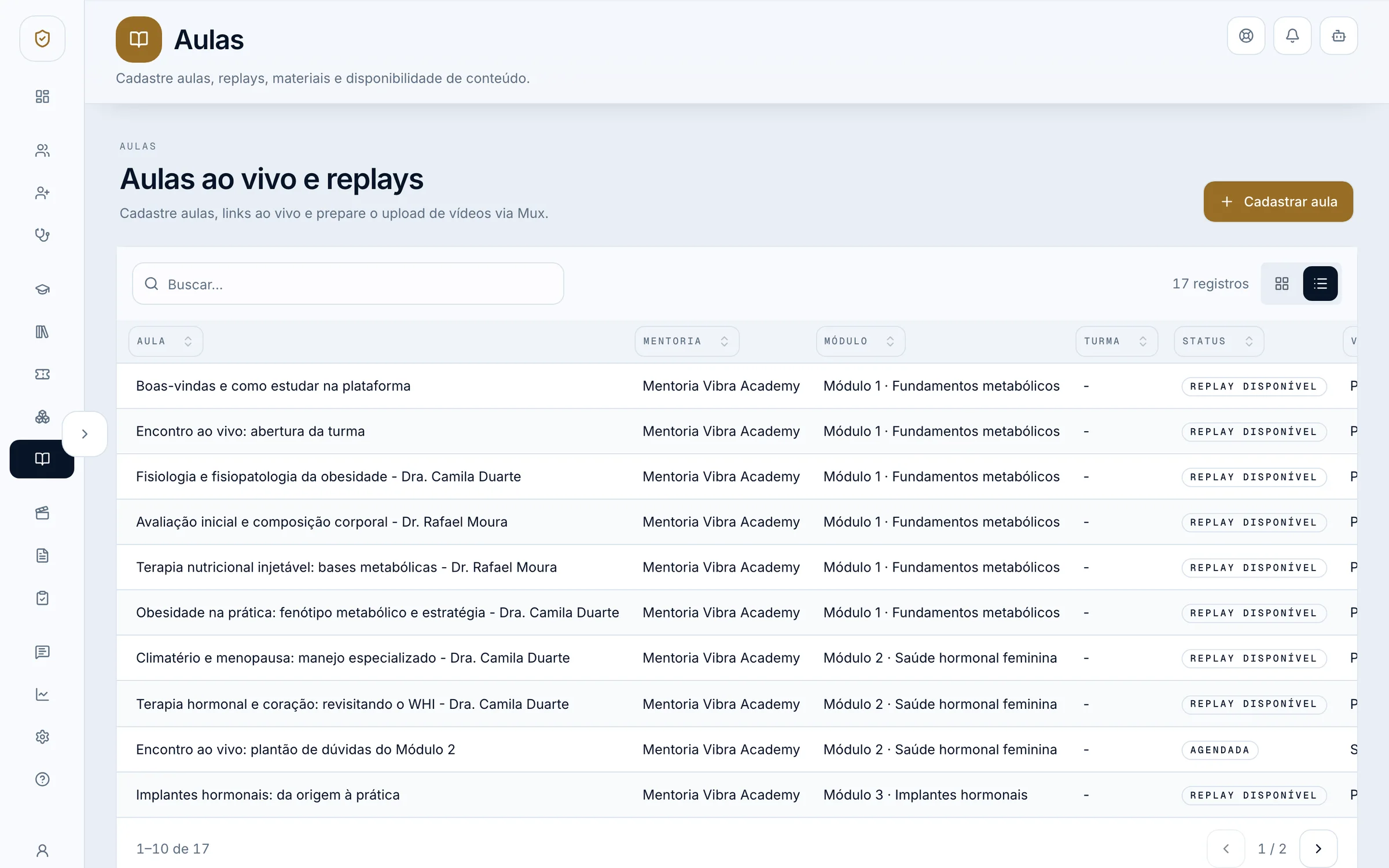
Task: Sort by the TURMA column header
Action: [1116, 341]
